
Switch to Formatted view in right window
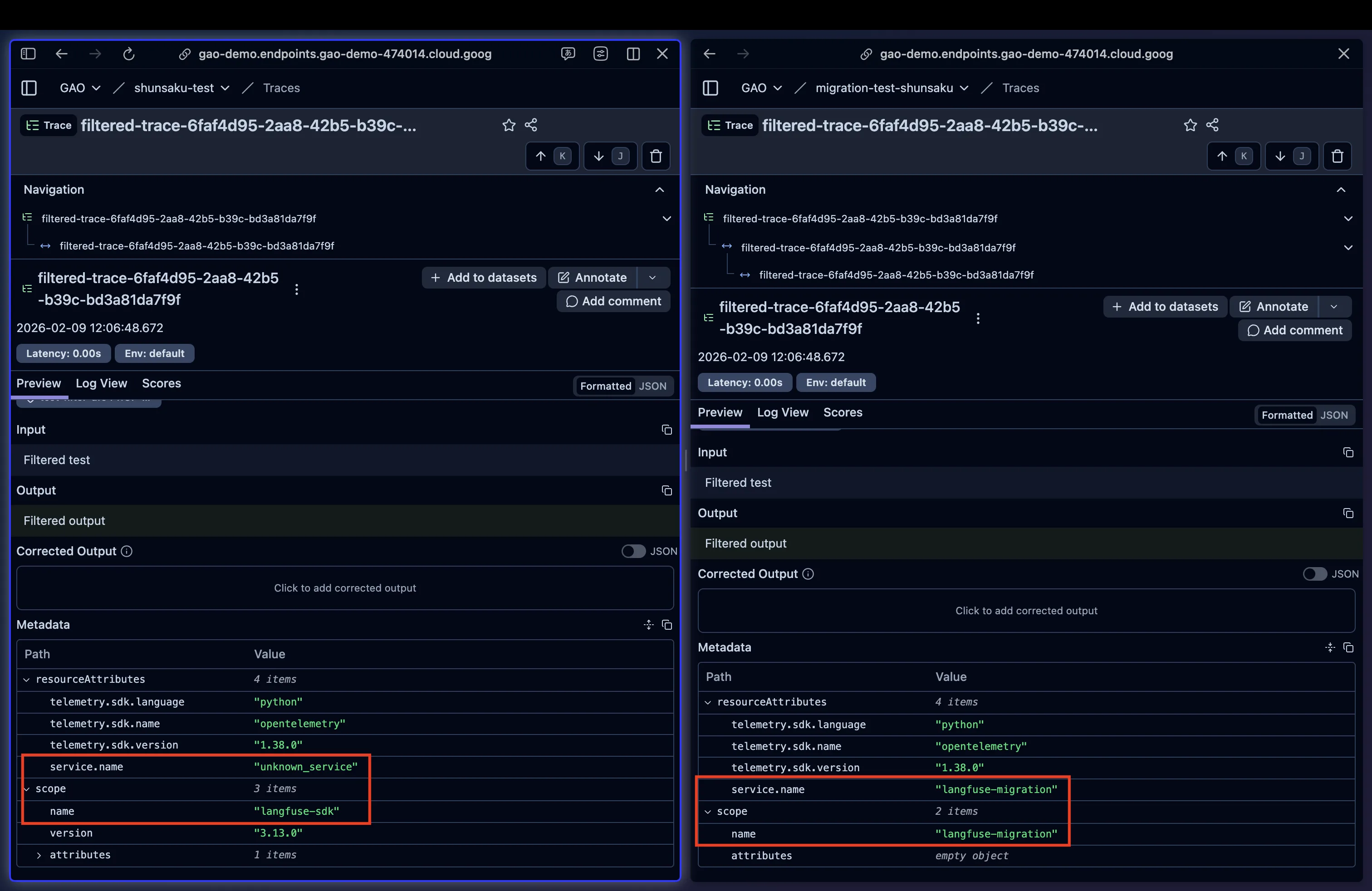pos(1287,415)
